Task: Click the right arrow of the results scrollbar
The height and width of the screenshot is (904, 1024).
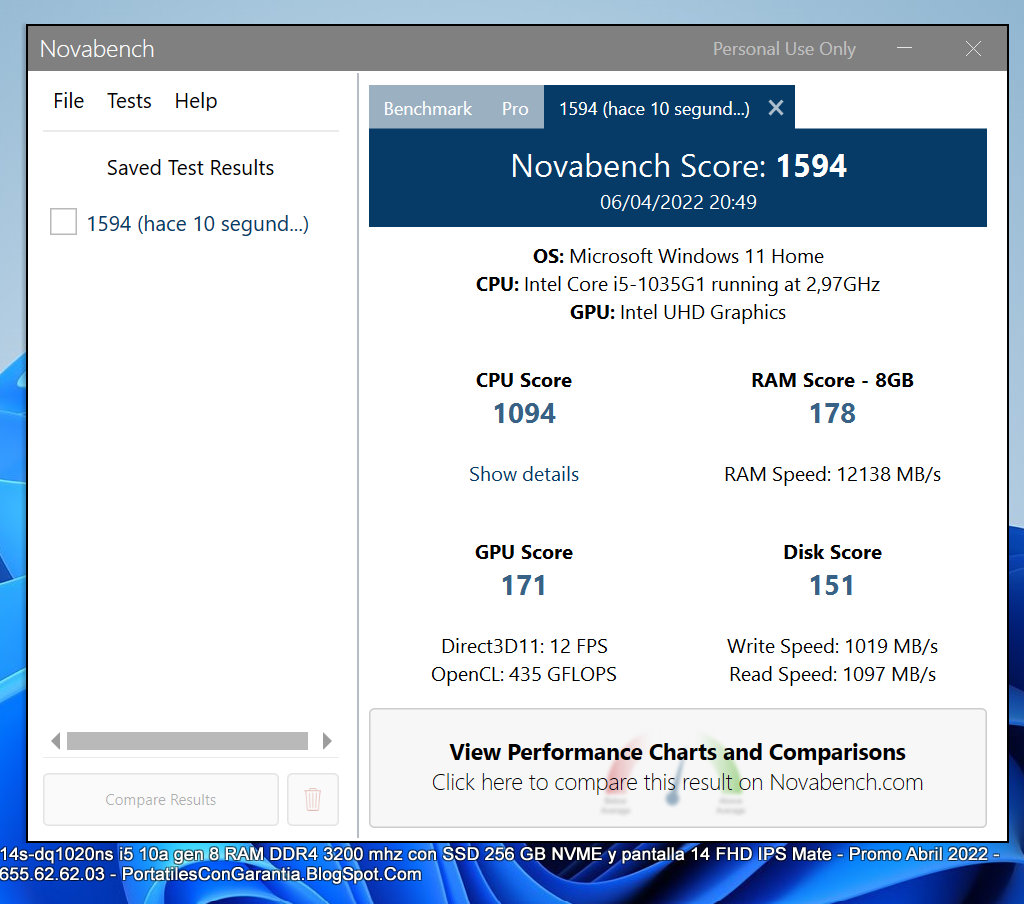Action: pyautogui.click(x=327, y=741)
